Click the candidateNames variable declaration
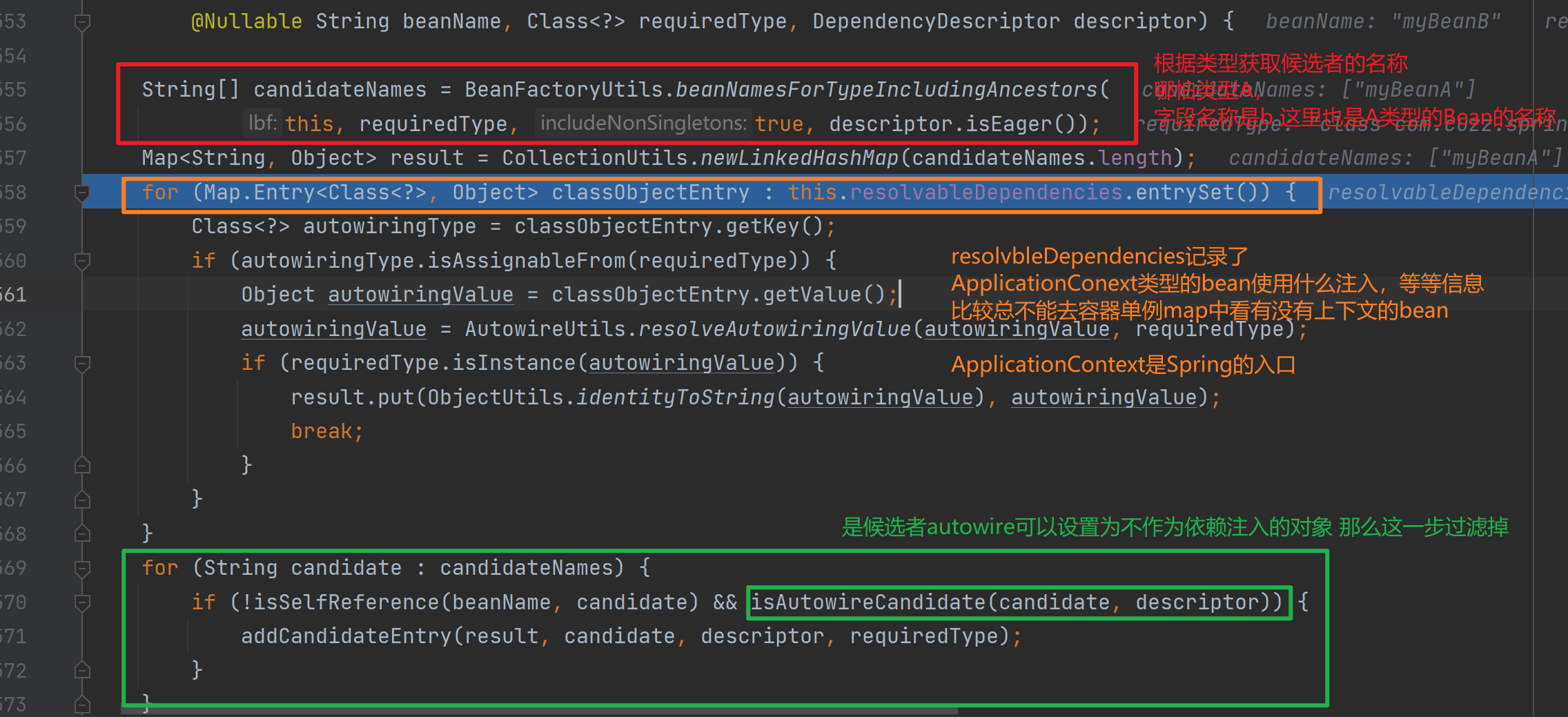Viewport: 1568px width, 717px height. (x=340, y=90)
